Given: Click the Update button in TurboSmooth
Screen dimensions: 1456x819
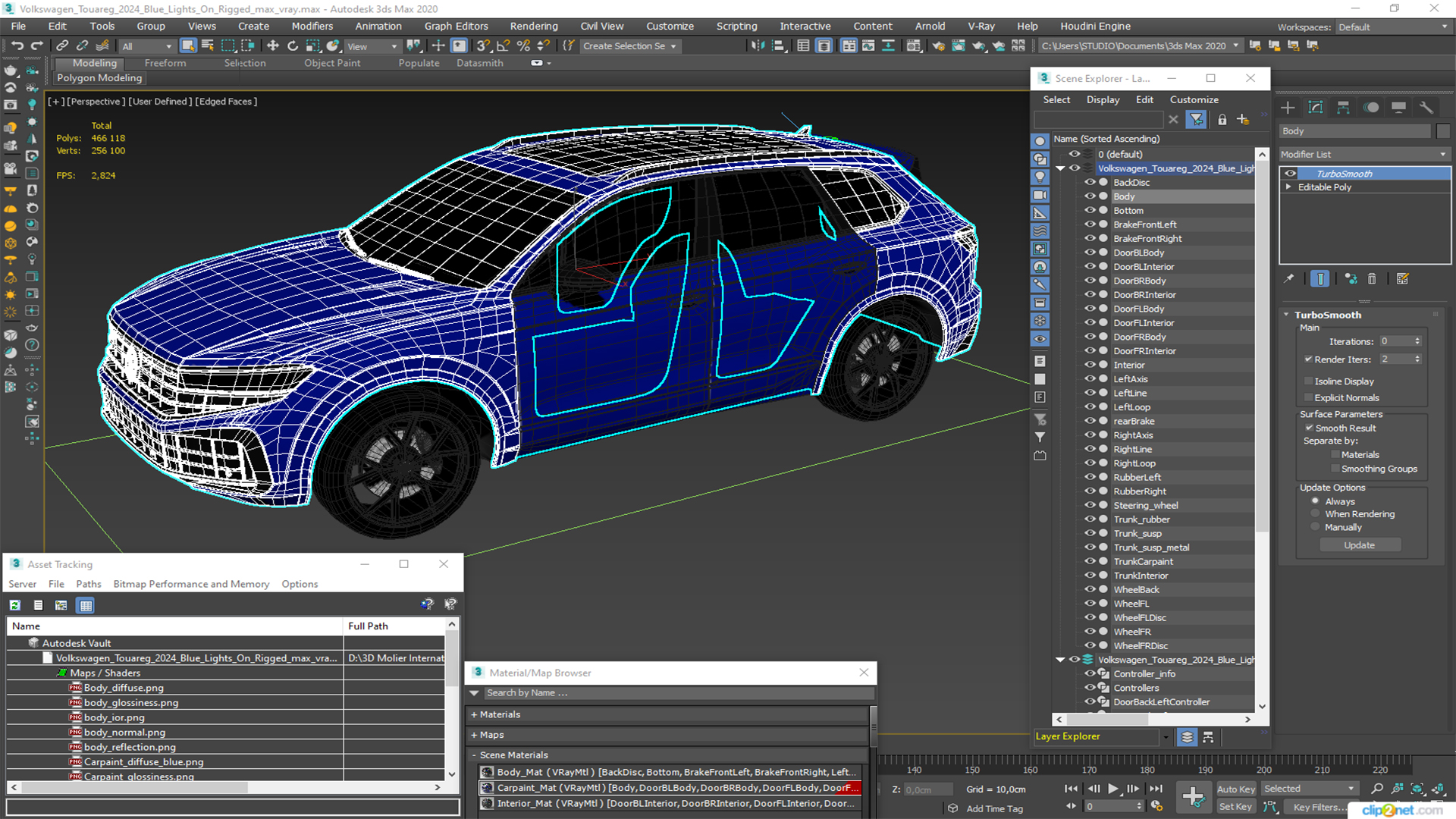Looking at the screenshot, I should click(1359, 545).
